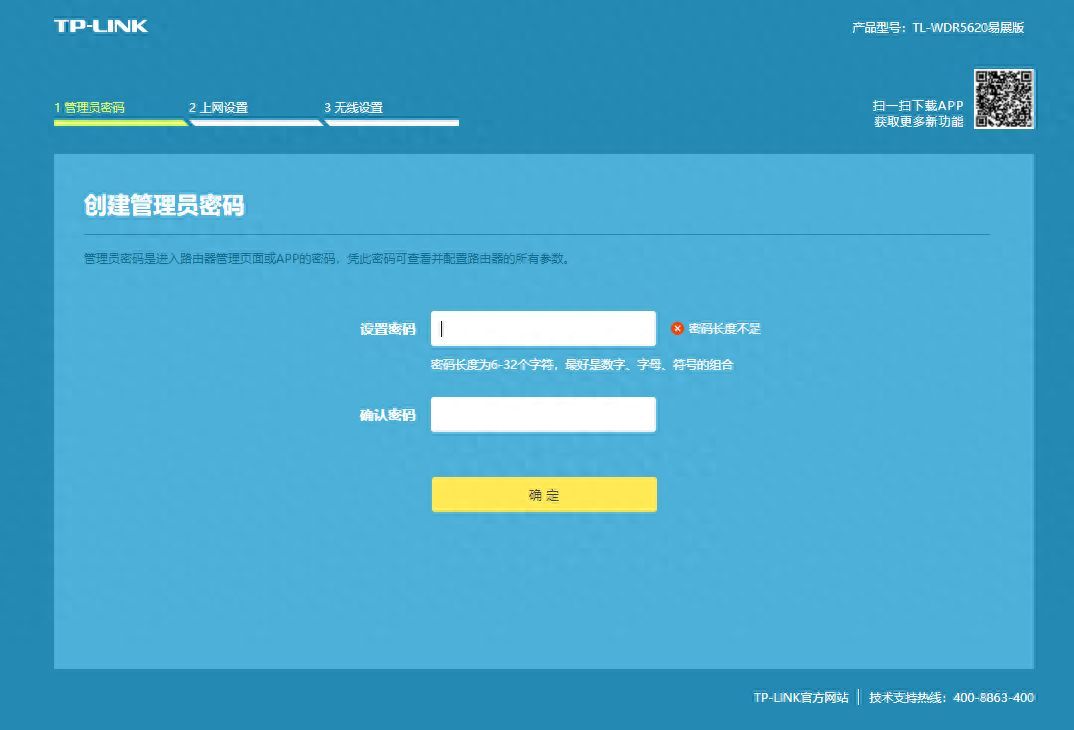Click the red error icon beside the password field
Screen dimensions: 1074x730
pos(679,327)
